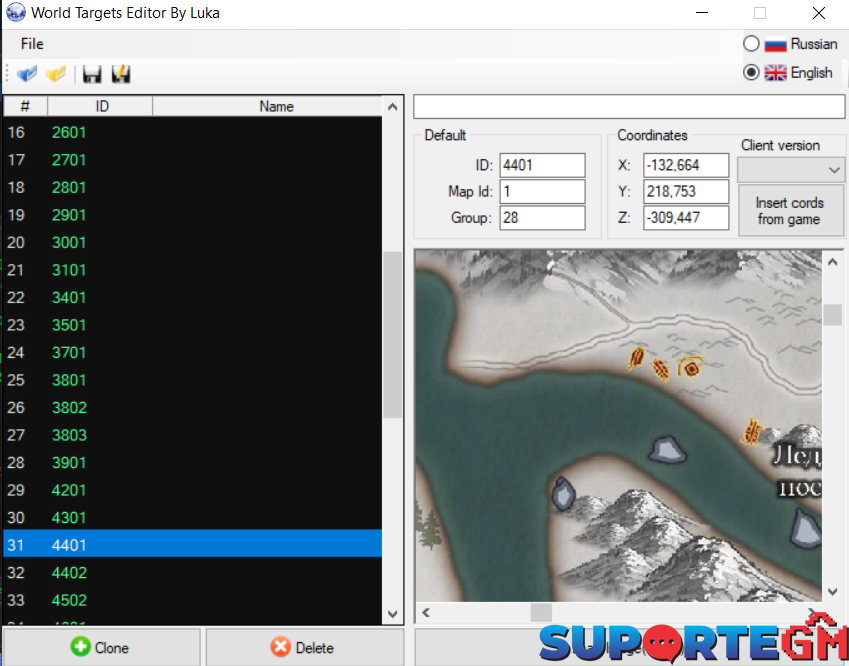Select the Russian language radio button
The height and width of the screenshot is (666, 849).
coord(751,43)
